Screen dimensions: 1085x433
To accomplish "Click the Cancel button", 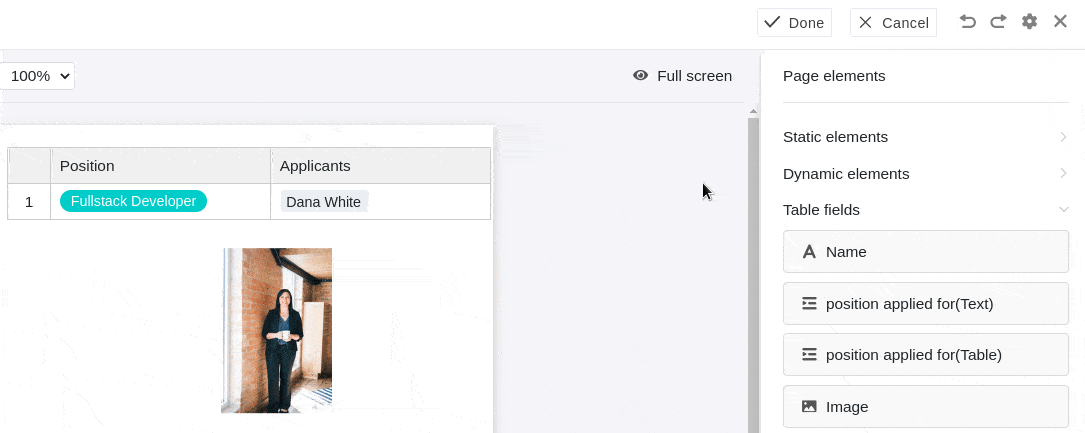I will [x=893, y=23].
